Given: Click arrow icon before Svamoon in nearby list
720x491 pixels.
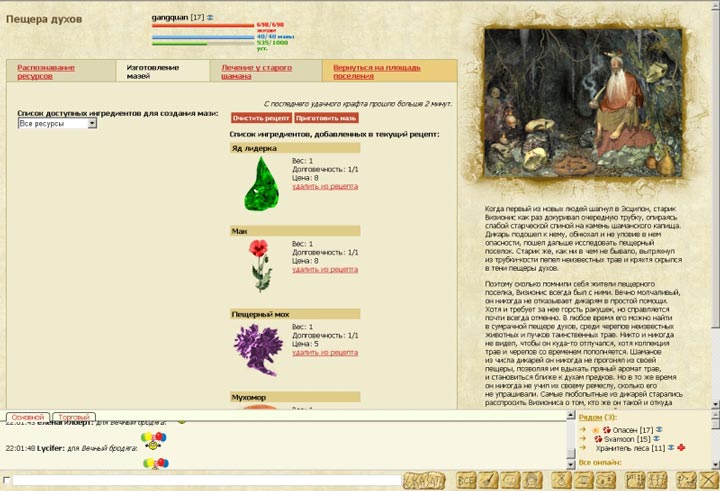Looking at the screenshot, I should [x=583, y=439].
